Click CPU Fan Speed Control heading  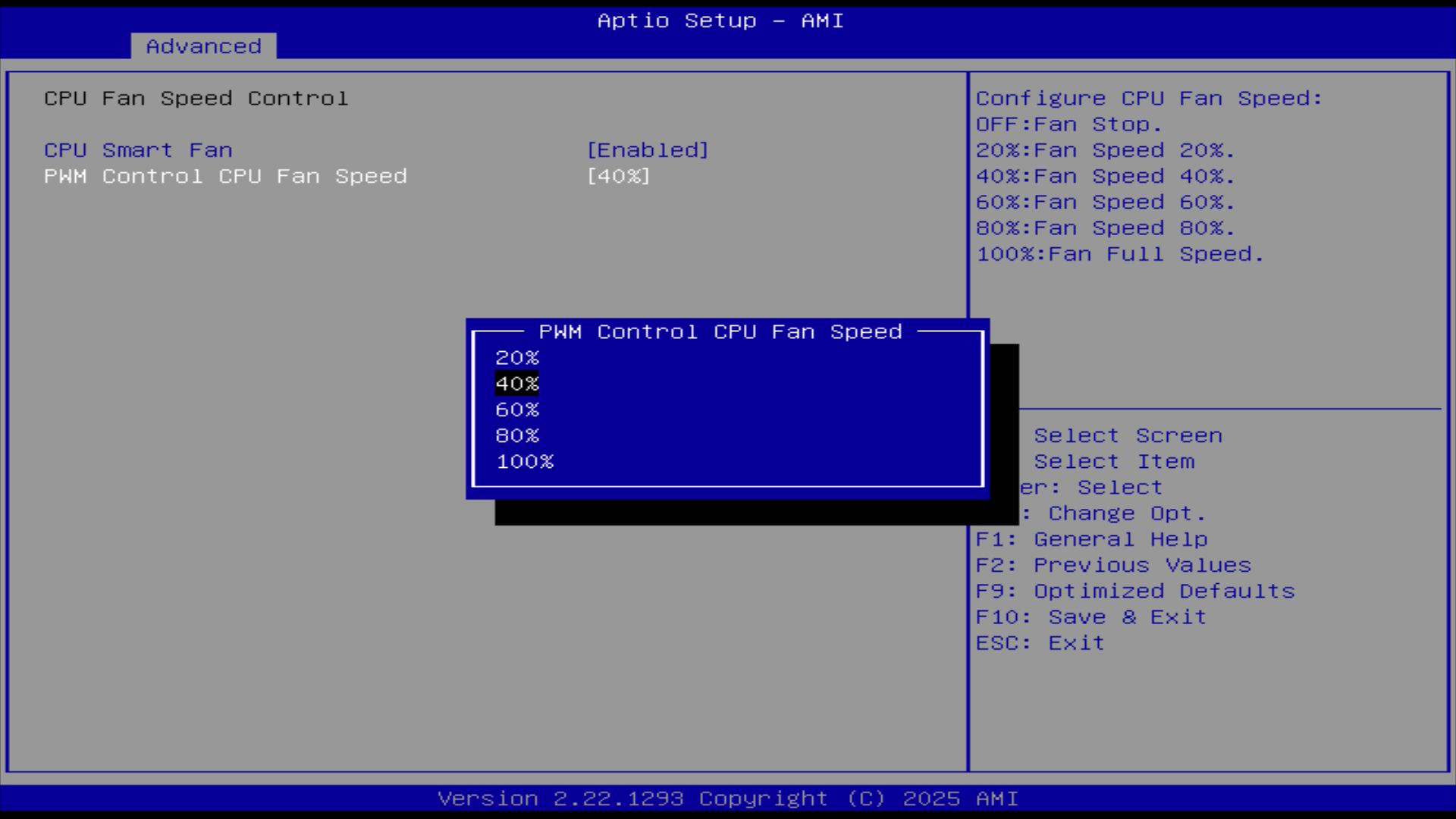pos(196,99)
